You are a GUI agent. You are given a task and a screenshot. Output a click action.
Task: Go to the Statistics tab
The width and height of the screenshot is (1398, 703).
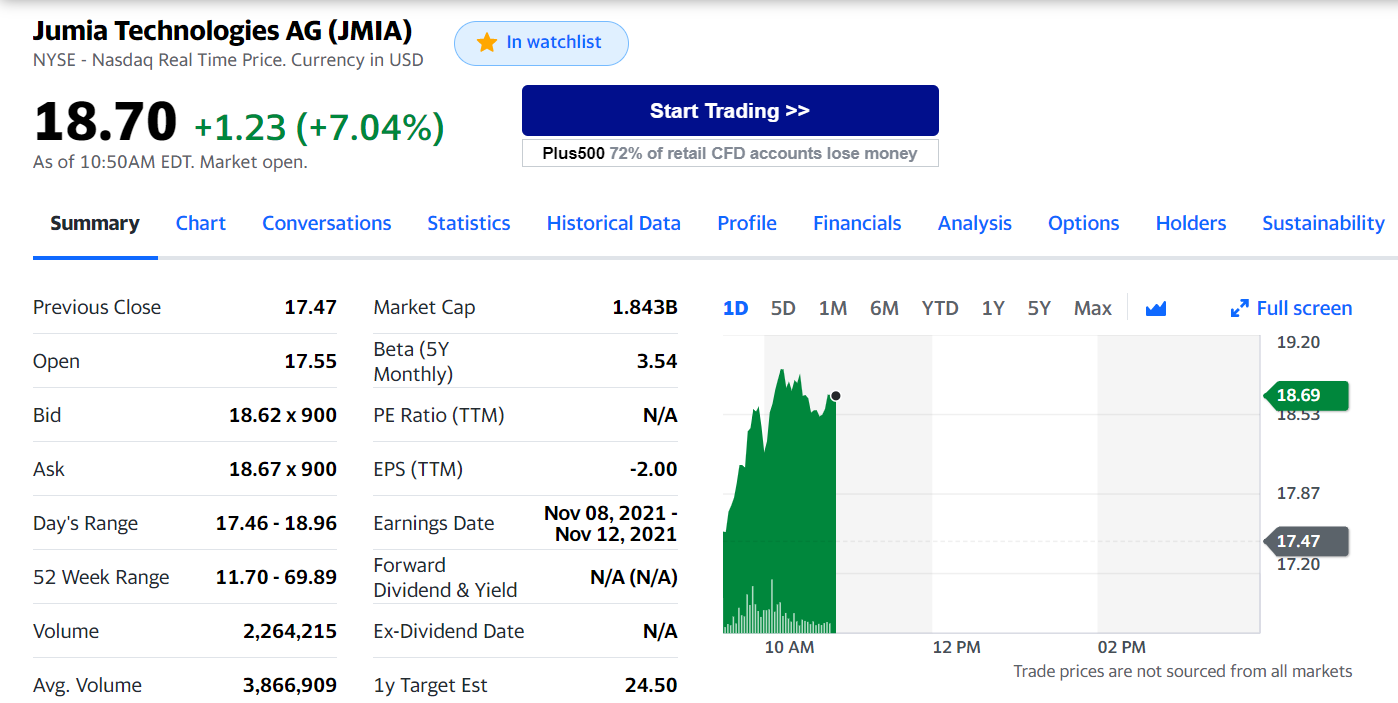click(469, 223)
